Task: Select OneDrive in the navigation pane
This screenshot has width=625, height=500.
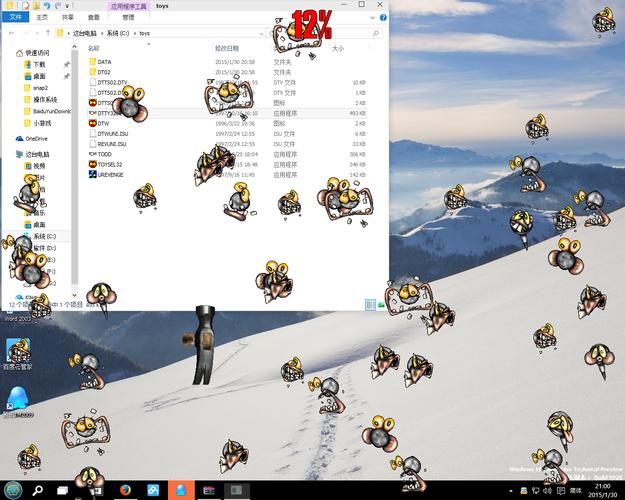Action: pos(35,138)
